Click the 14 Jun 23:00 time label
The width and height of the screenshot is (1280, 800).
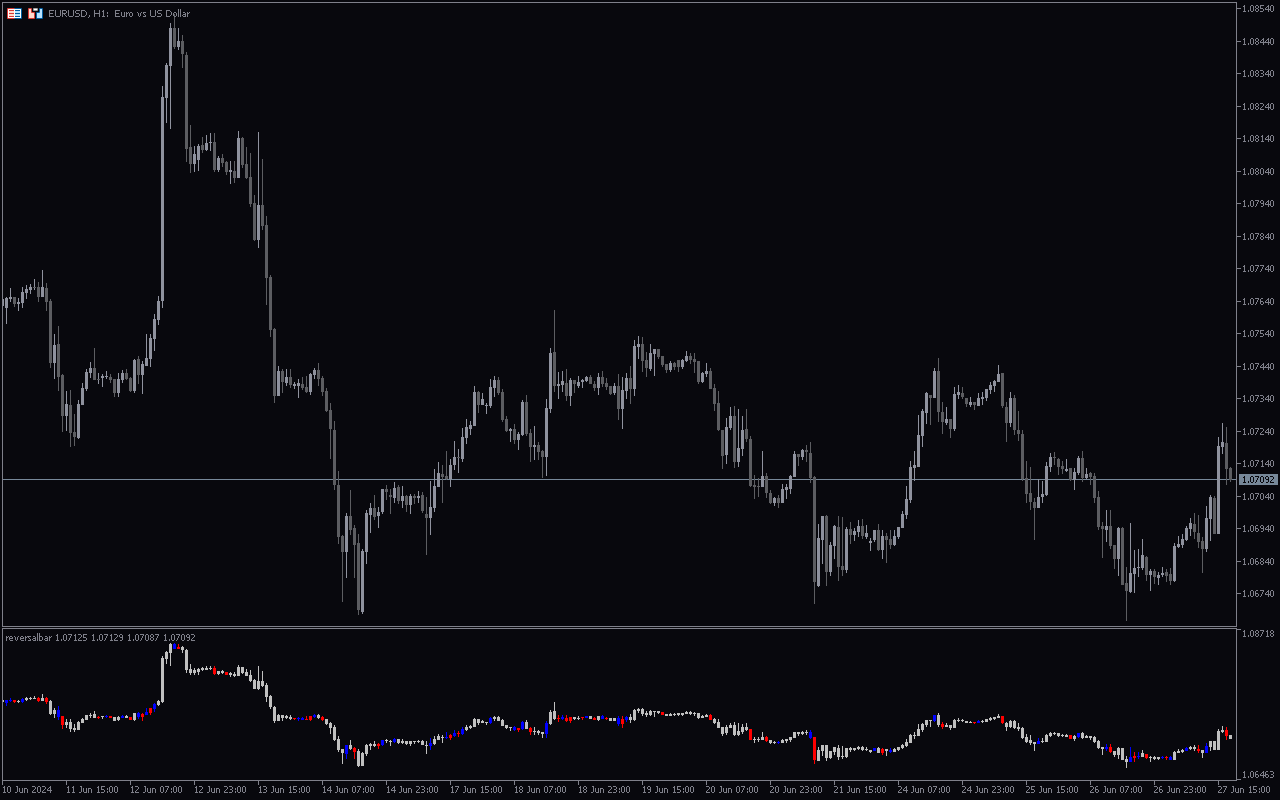tap(412, 790)
